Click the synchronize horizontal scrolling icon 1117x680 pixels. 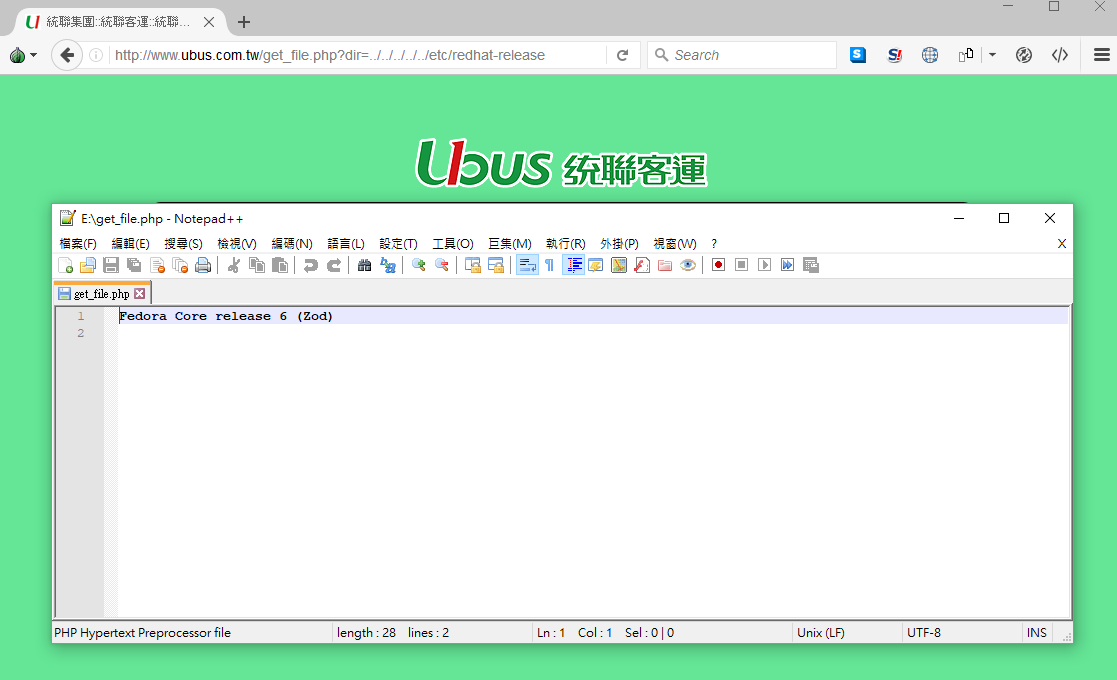496,266
